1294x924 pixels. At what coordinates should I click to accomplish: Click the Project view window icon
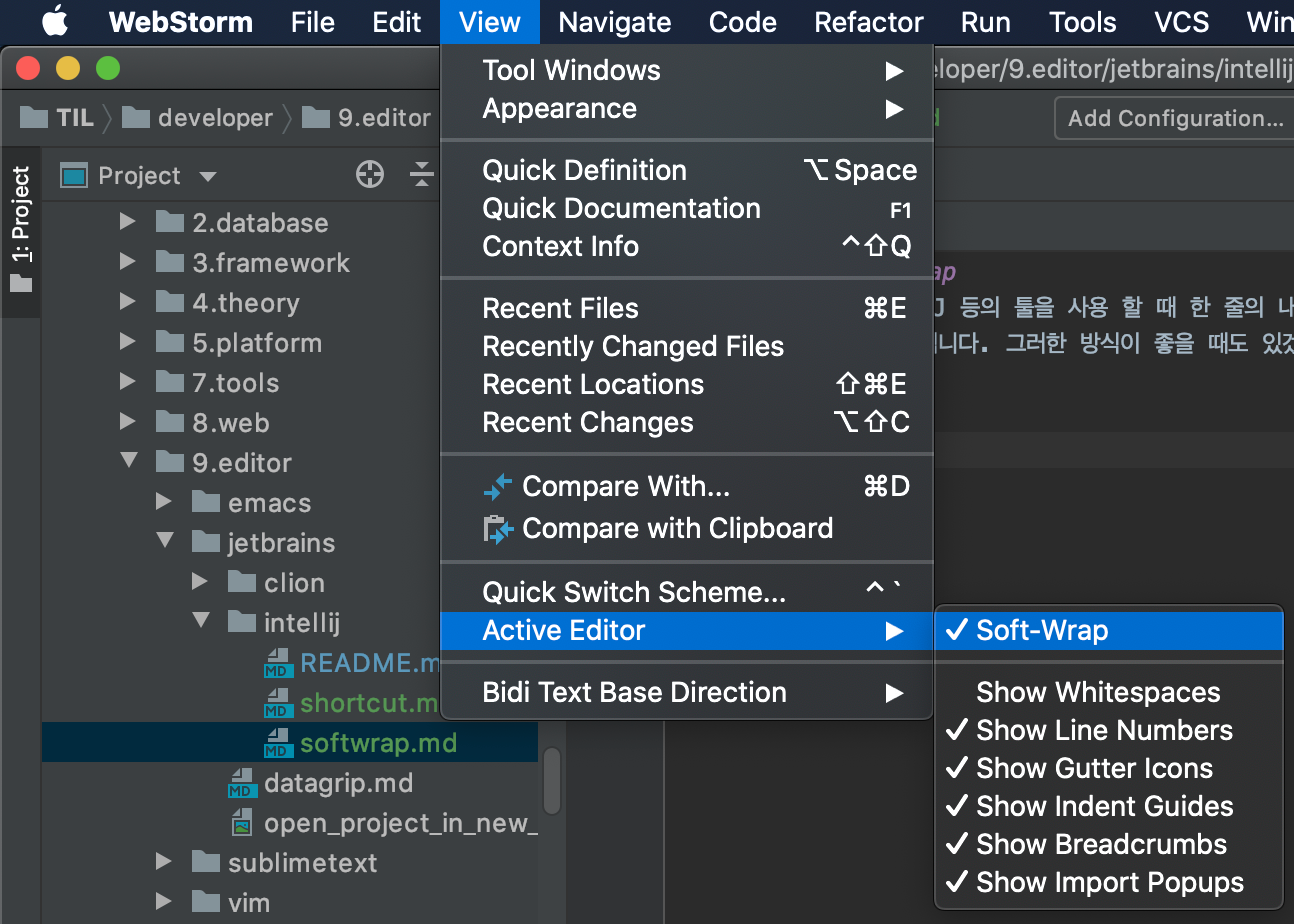74,176
